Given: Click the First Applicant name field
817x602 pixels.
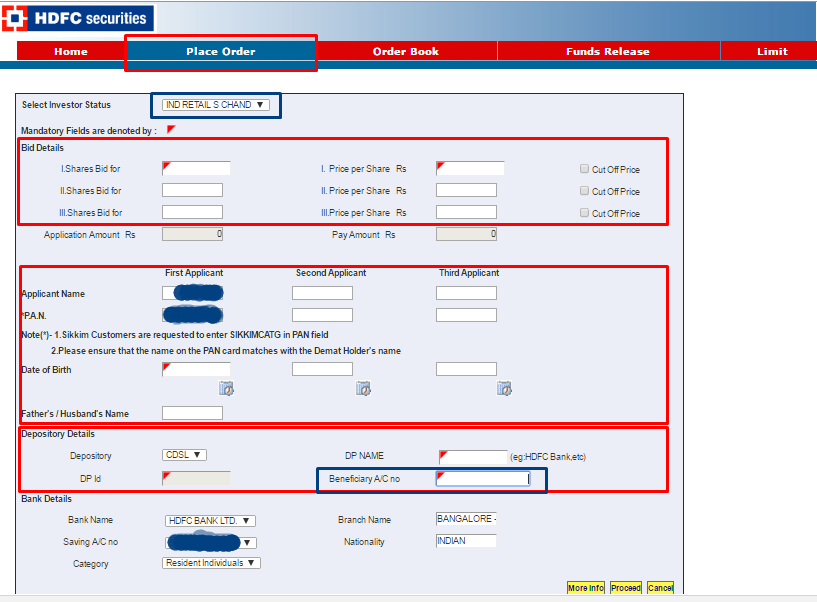Looking at the screenshot, I should tap(192, 293).
